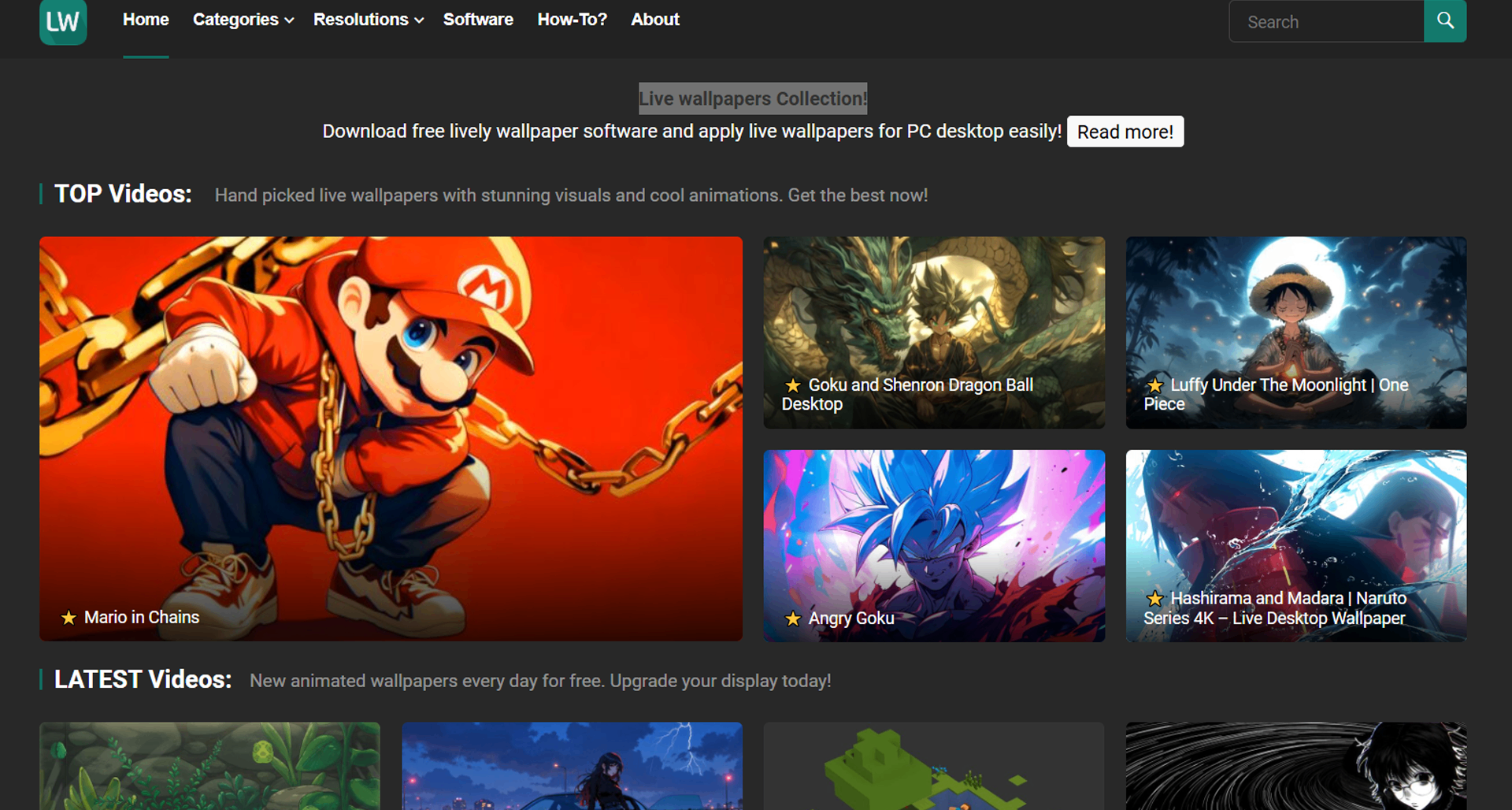
Task: Click the search magnifier button
Action: click(1445, 20)
